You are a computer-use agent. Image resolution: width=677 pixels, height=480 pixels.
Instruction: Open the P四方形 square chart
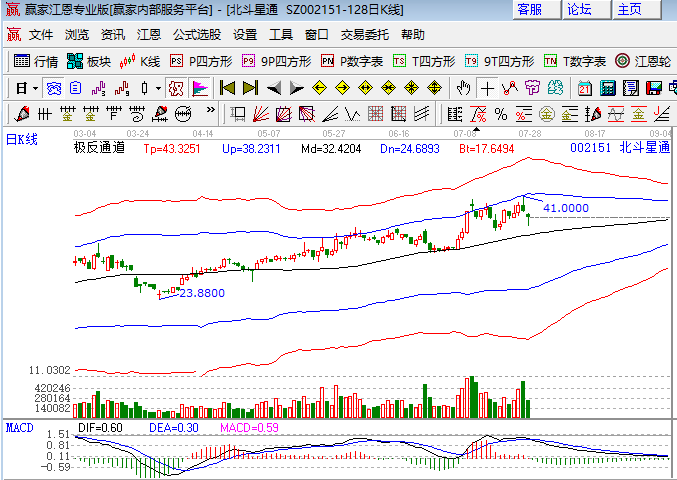[201, 62]
